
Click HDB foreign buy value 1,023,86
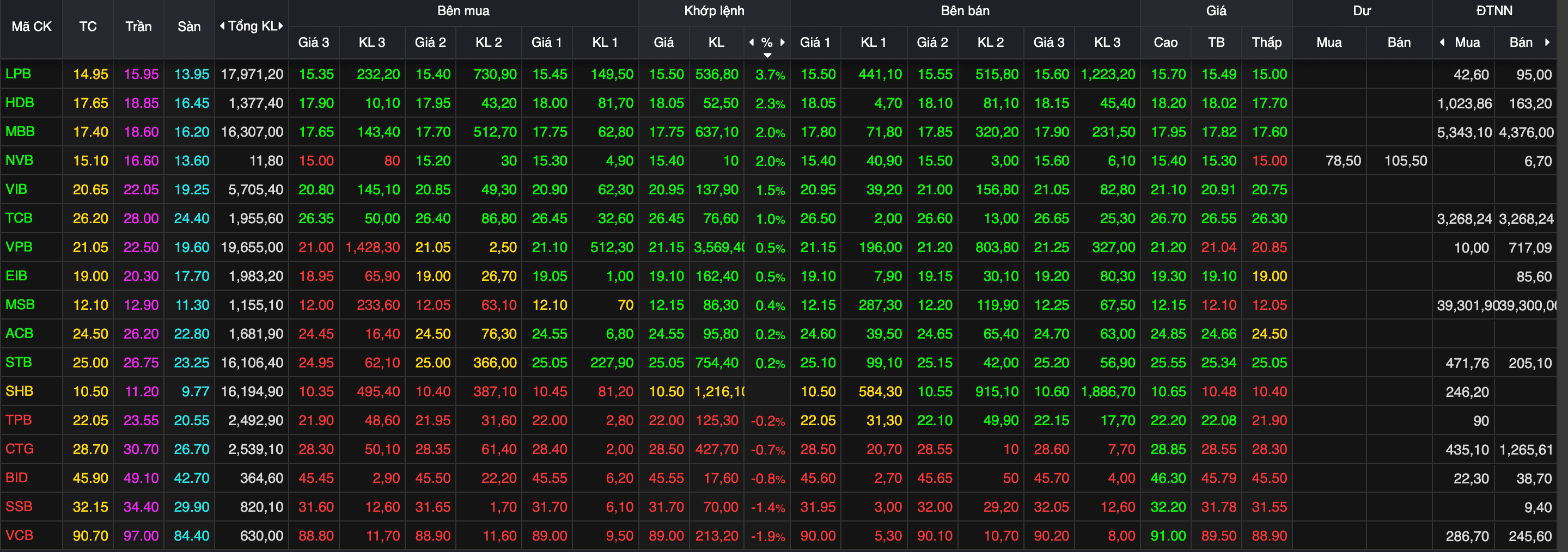coord(1465,103)
